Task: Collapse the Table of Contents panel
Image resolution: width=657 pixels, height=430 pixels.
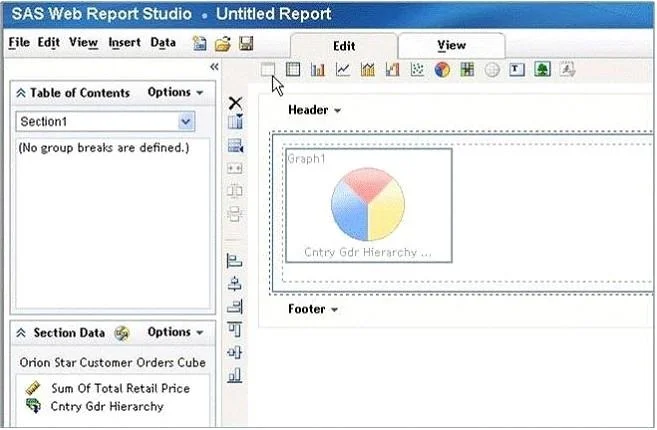Action: click(21, 93)
